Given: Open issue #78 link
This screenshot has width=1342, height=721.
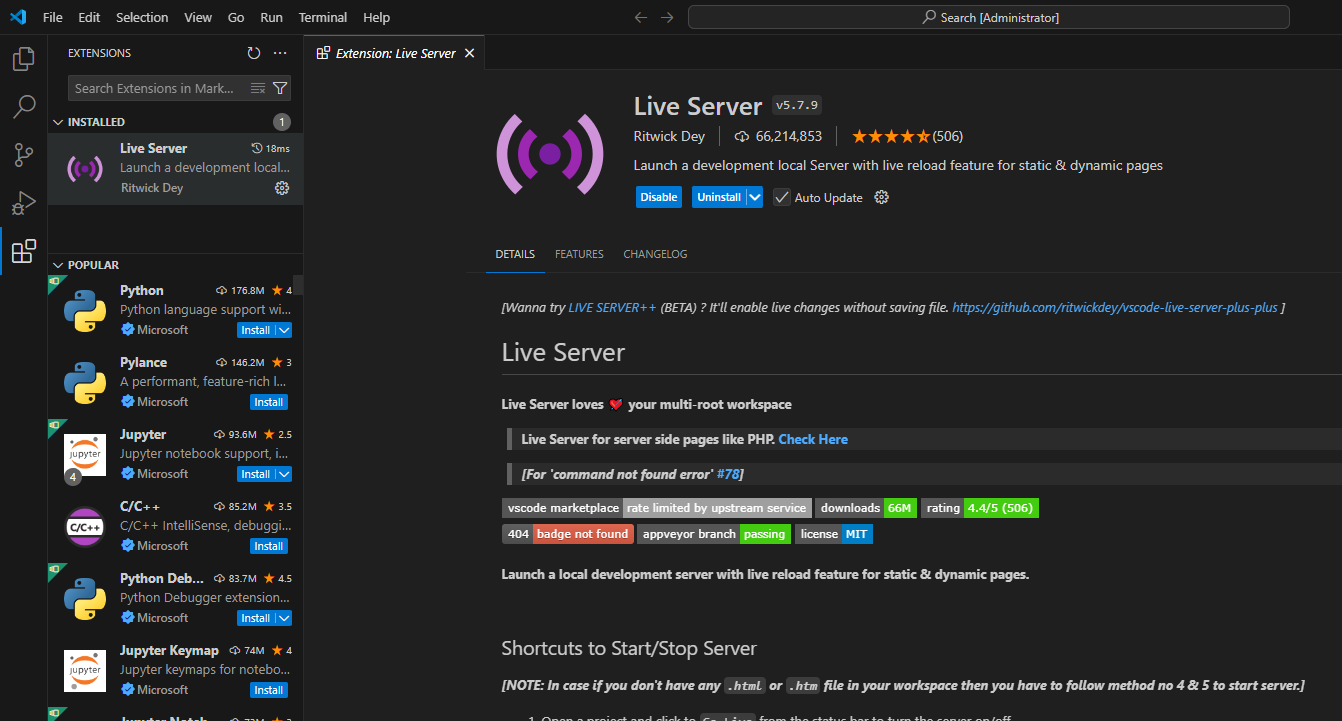Looking at the screenshot, I should point(728,473).
